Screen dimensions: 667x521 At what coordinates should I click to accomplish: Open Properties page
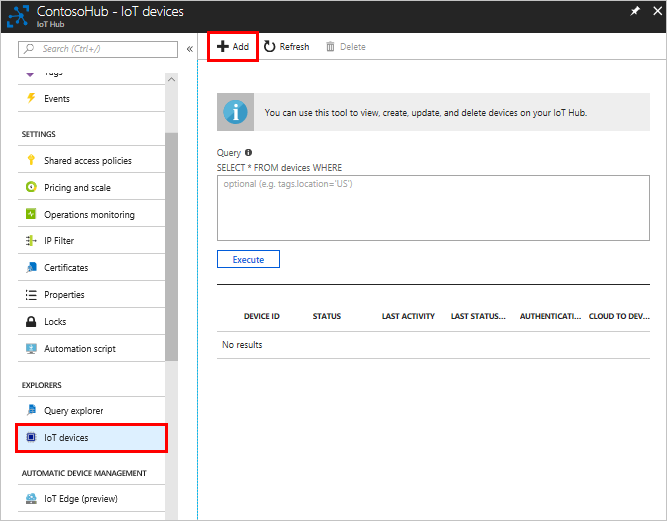coord(91,294)
